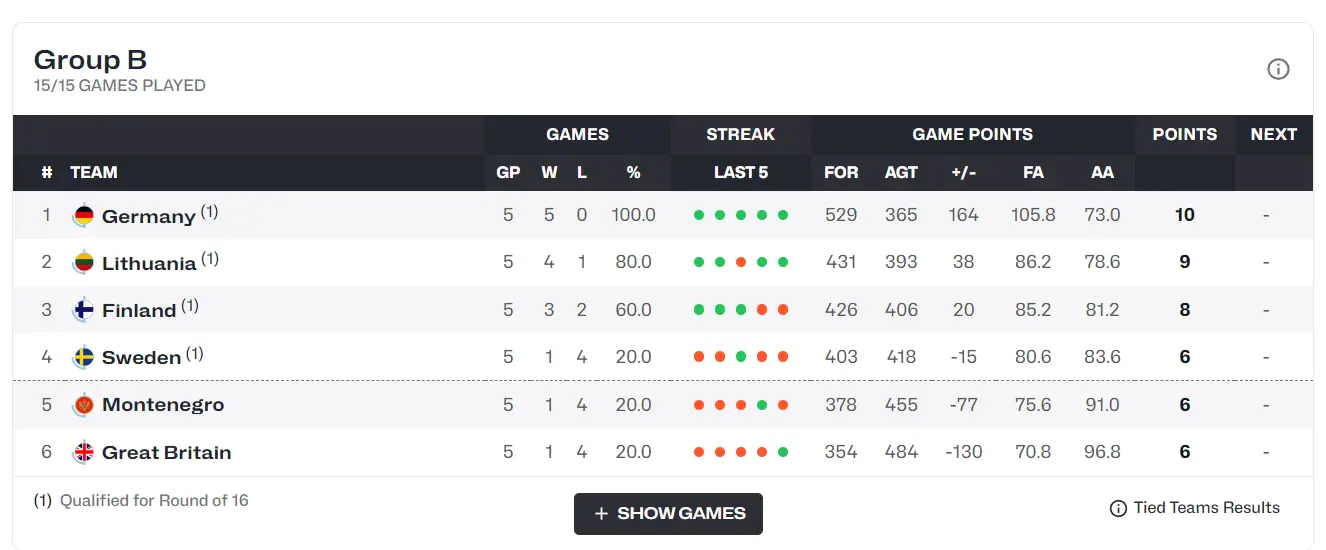Viewport: 1326px width, 550px height.
Task: Click the LAST 5 streak header
Action: [x=740, y=172]
